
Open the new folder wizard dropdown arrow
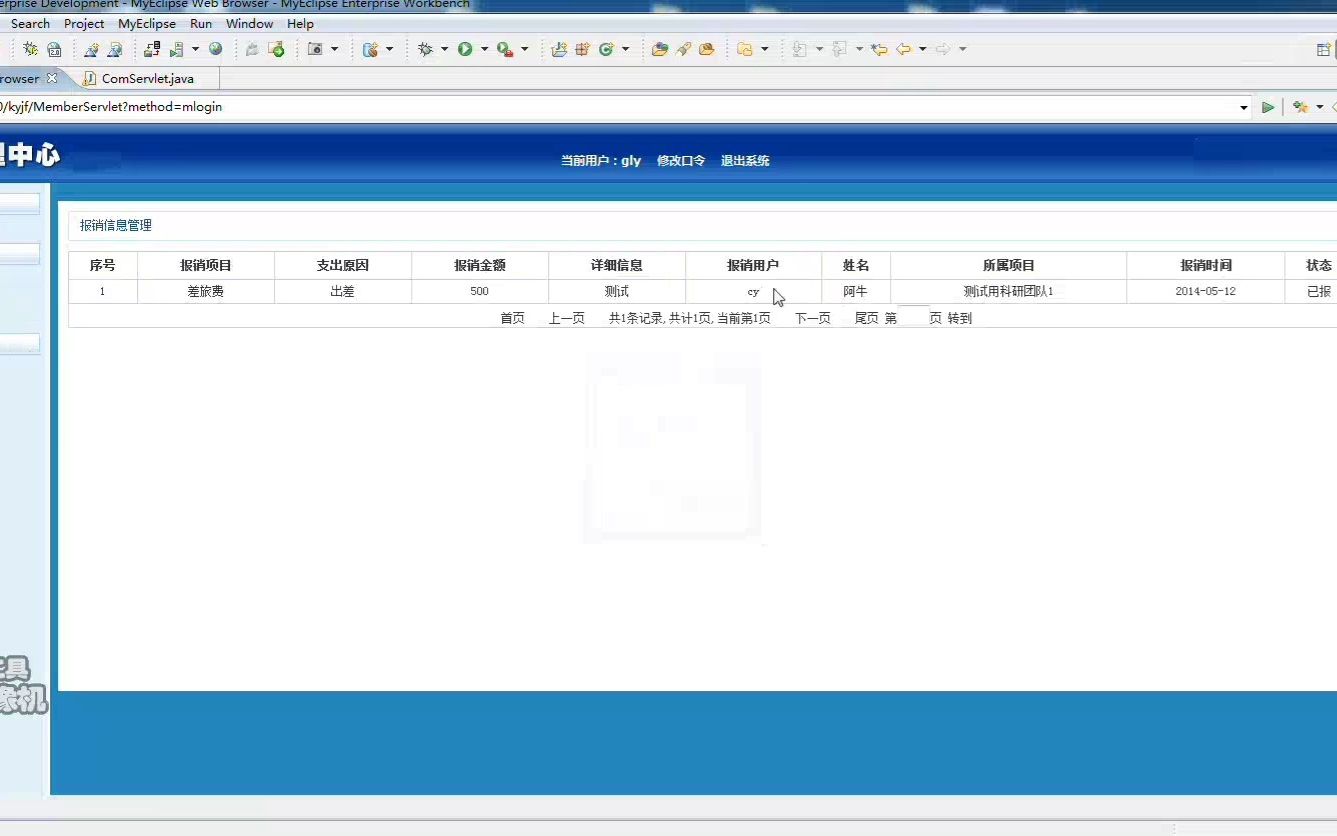(x=764, y=49)
